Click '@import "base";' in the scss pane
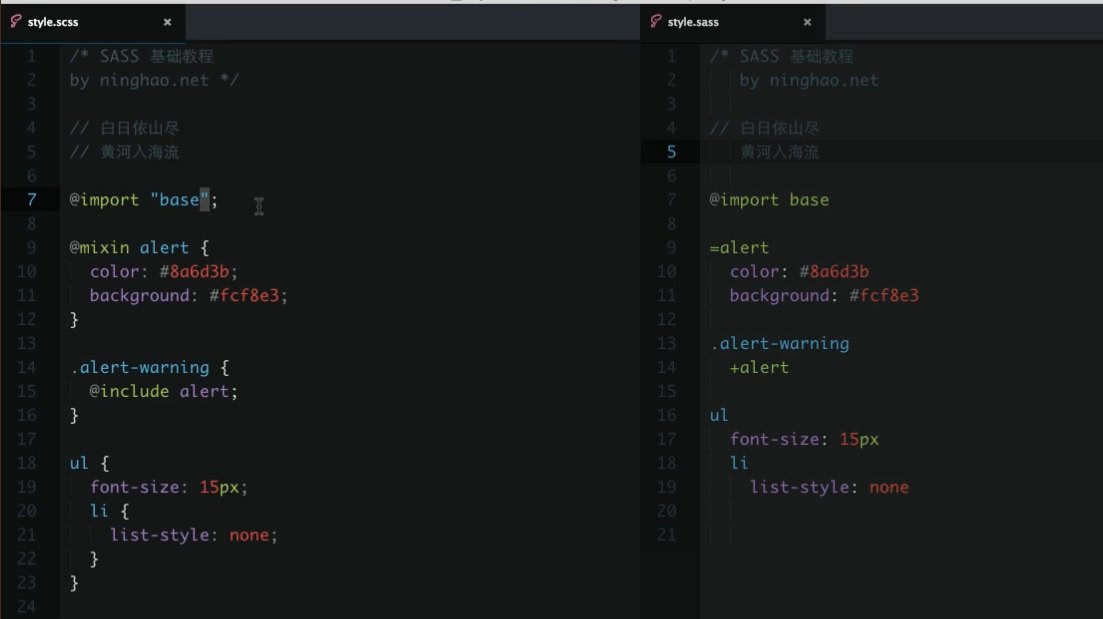Screen dimensions: 1103x619 click(144, 200)
